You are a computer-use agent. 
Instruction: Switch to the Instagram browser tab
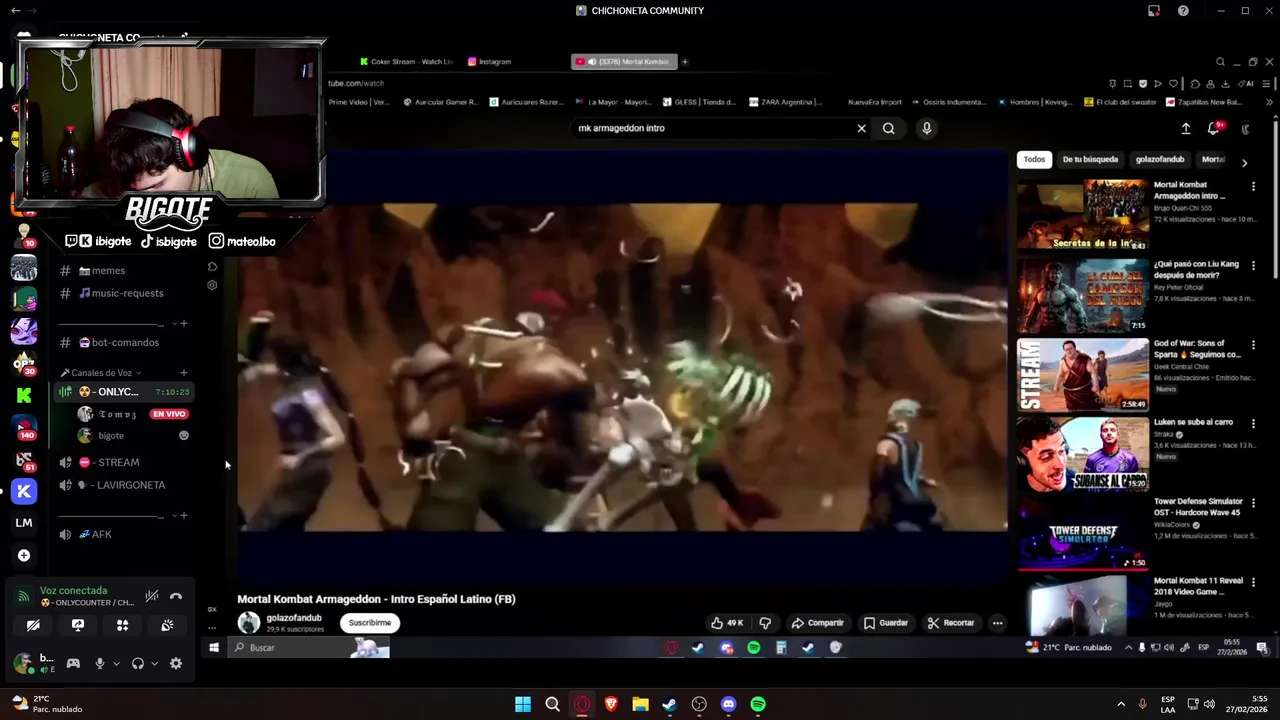[x=490, y=62]
